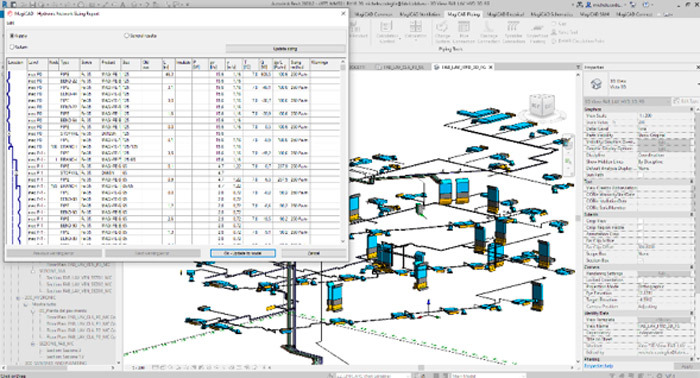Image resolution: width=700 pixels, height=378 pixels.
Task: Toggle the Sun Path checkbox
Action: (x=640, y=175)
